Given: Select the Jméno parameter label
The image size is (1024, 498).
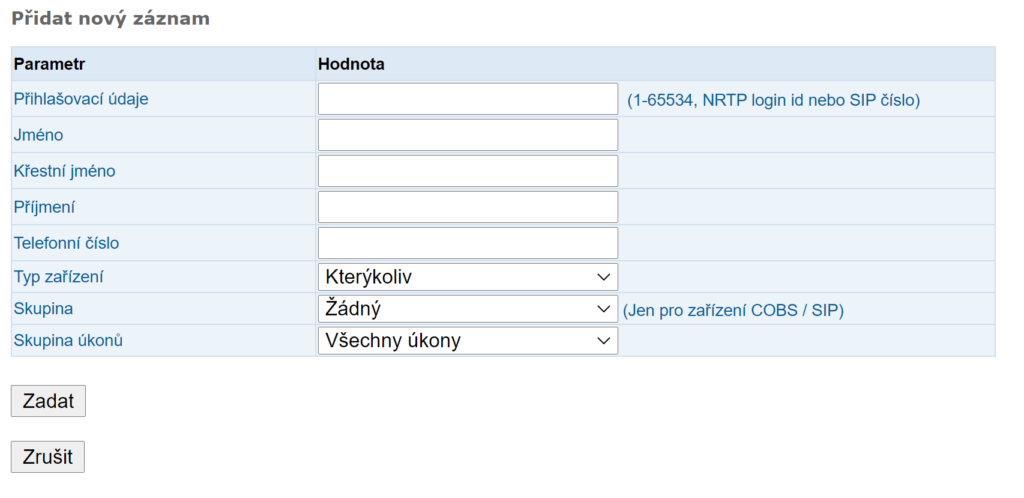Looking at the screenshot, I should point(39,135).
